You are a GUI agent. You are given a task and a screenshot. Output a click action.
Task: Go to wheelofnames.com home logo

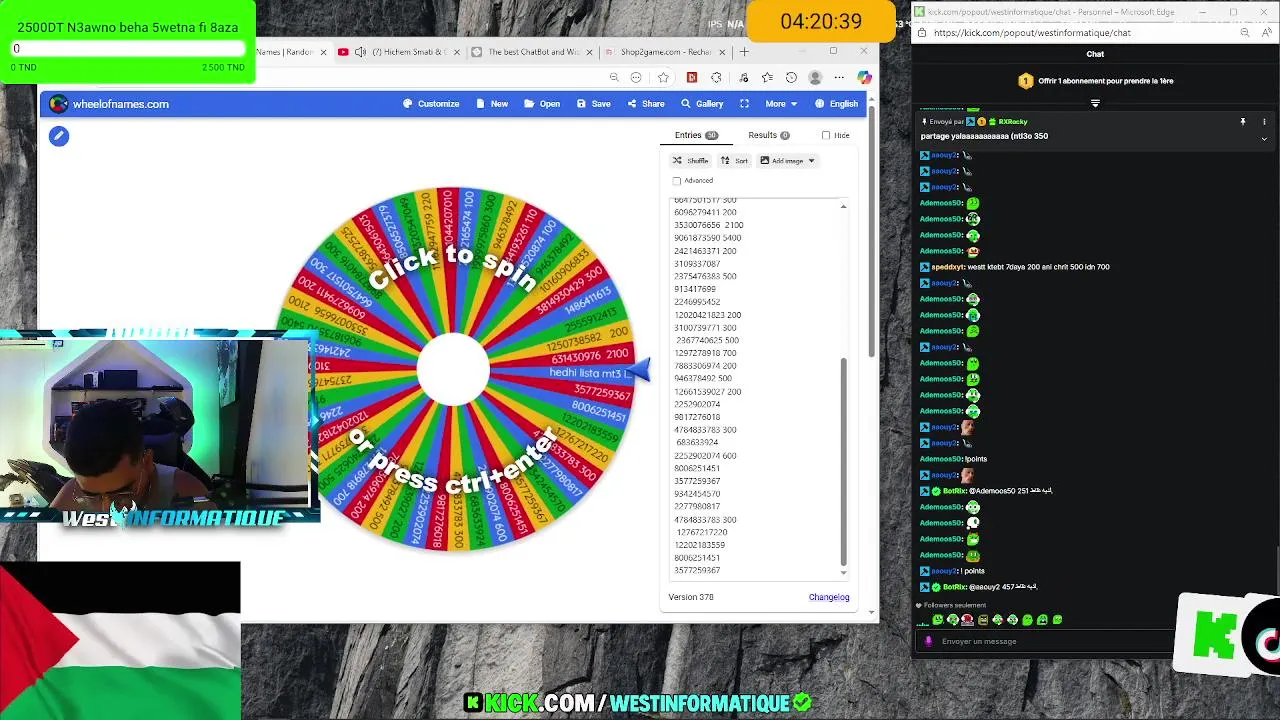tap(109, 104)
